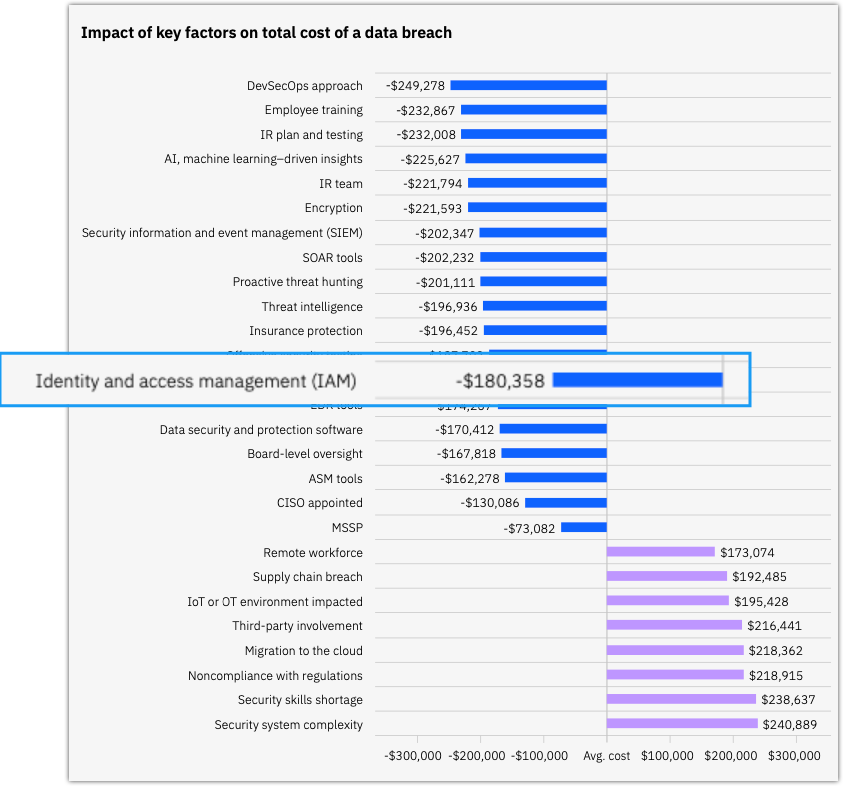
Task: Click the chart title about data breach cost
Action: click(x=266, y=33)
